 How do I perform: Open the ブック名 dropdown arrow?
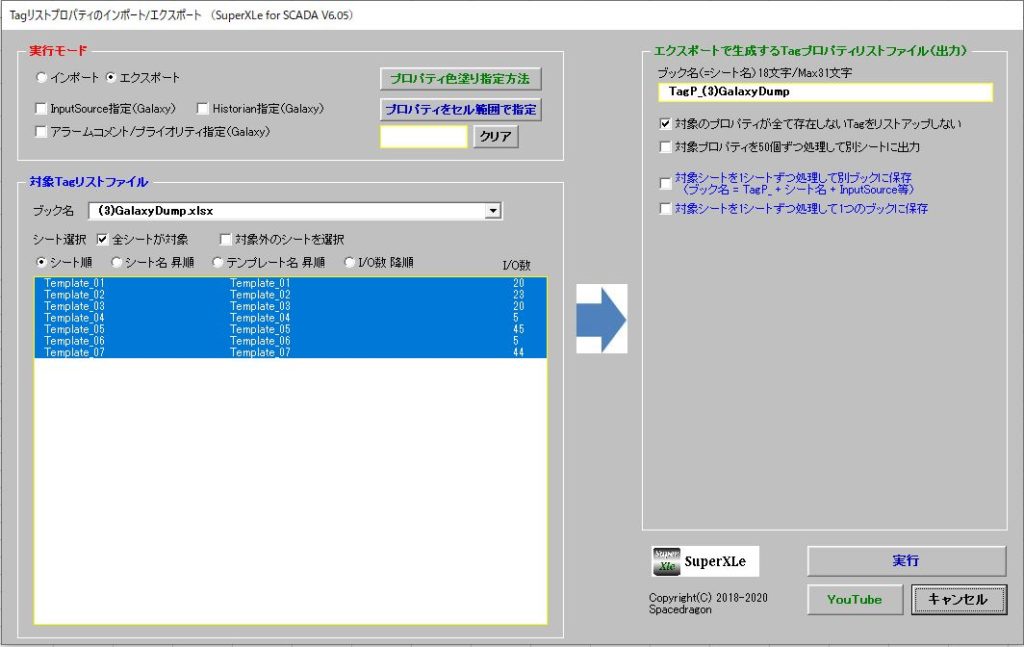(493, 211)
